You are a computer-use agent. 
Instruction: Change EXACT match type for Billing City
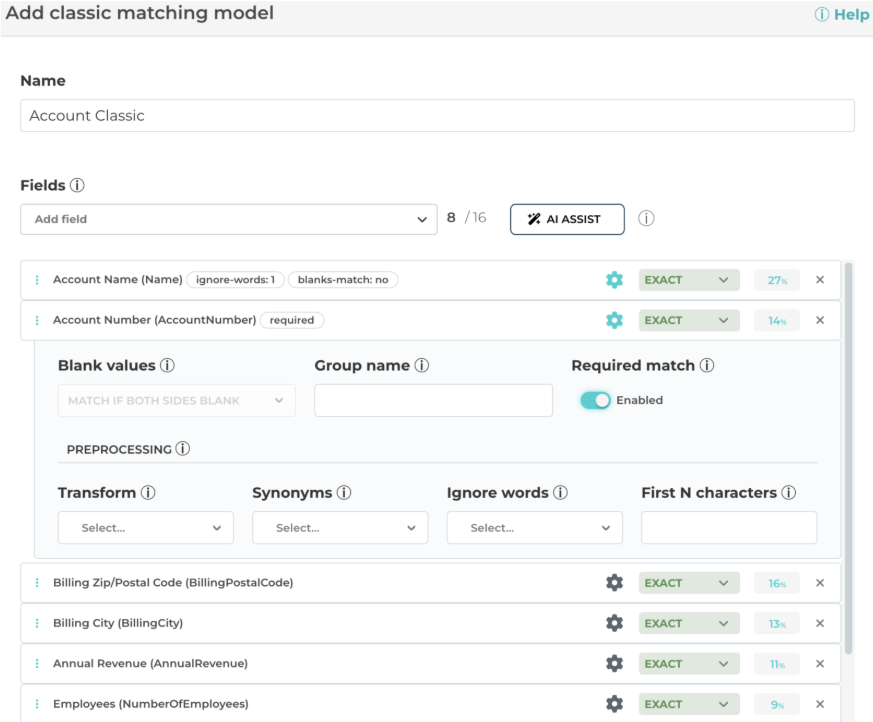coord(689,623)
